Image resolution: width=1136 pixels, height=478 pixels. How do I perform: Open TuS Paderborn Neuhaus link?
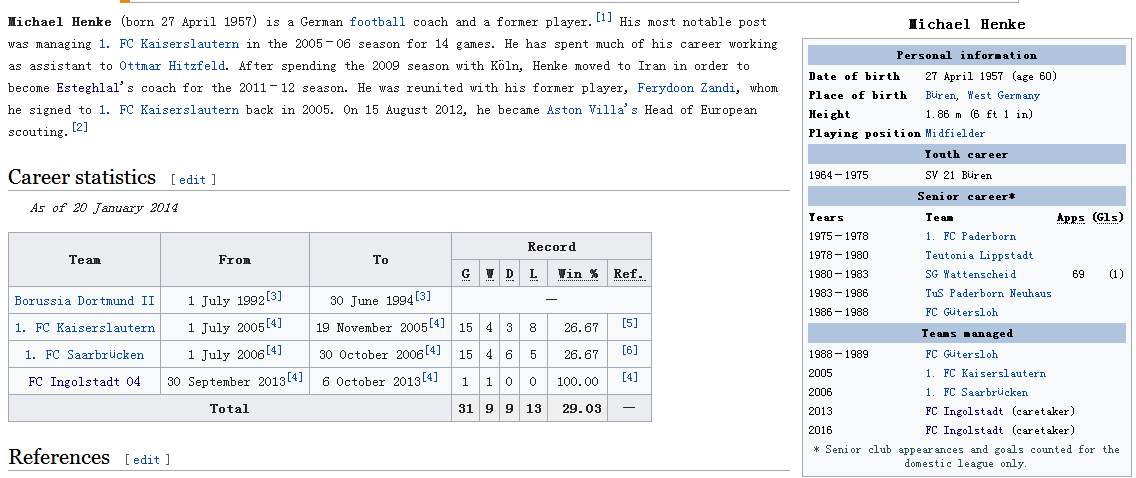pyautogui.click(x=988, y=294)
